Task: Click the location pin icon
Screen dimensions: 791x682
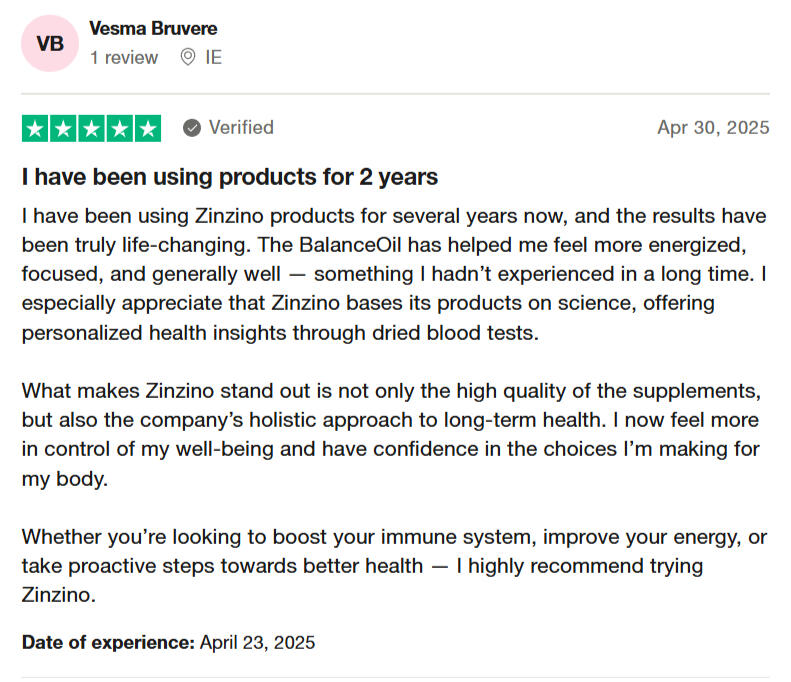Action: [187, 57]
